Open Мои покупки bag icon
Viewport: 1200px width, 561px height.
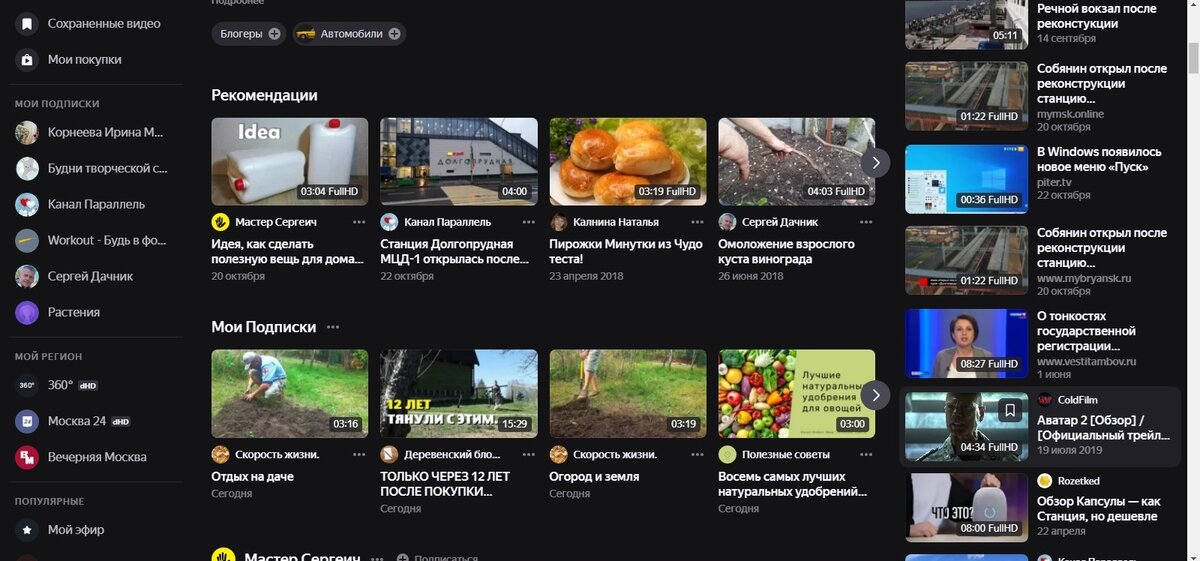tap(27, 59)
